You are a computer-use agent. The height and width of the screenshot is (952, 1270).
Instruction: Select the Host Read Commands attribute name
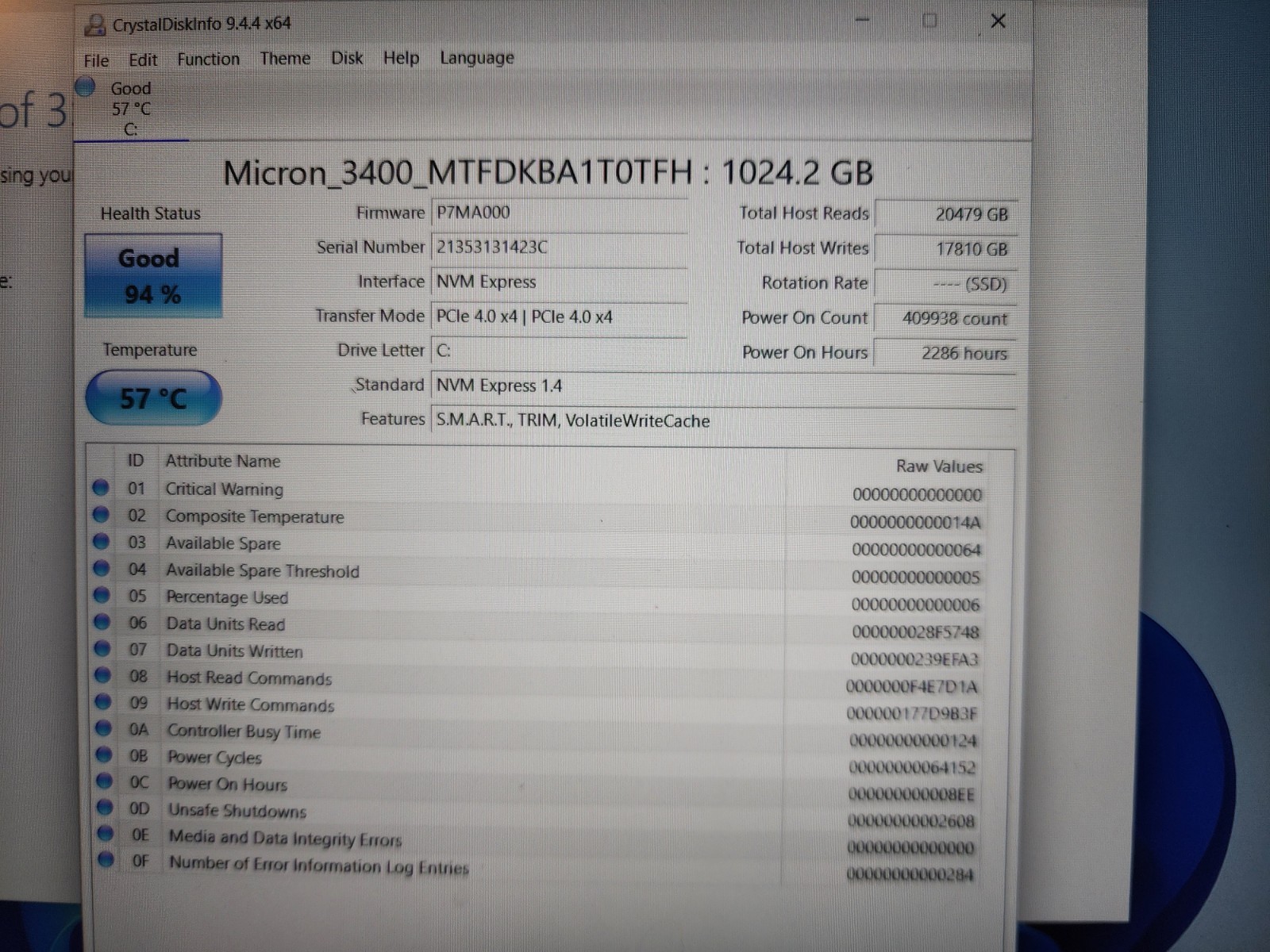click(x=249, y=678)
